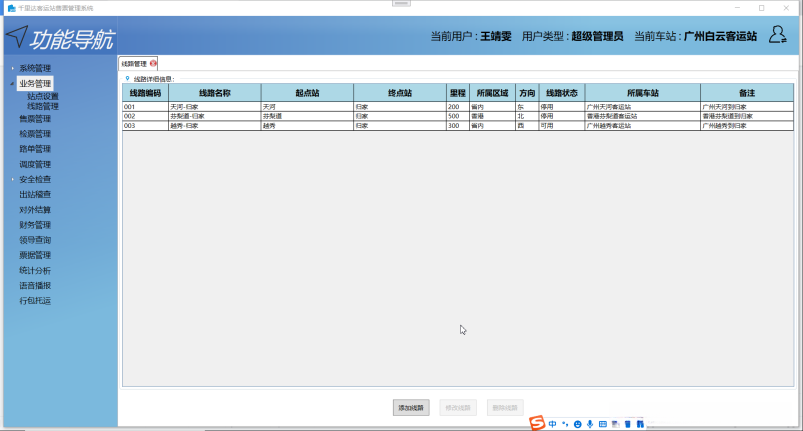Click the 广州越秀客运站 station cell
This screenshot has height=431, width=803.
[x=643, y=125]
